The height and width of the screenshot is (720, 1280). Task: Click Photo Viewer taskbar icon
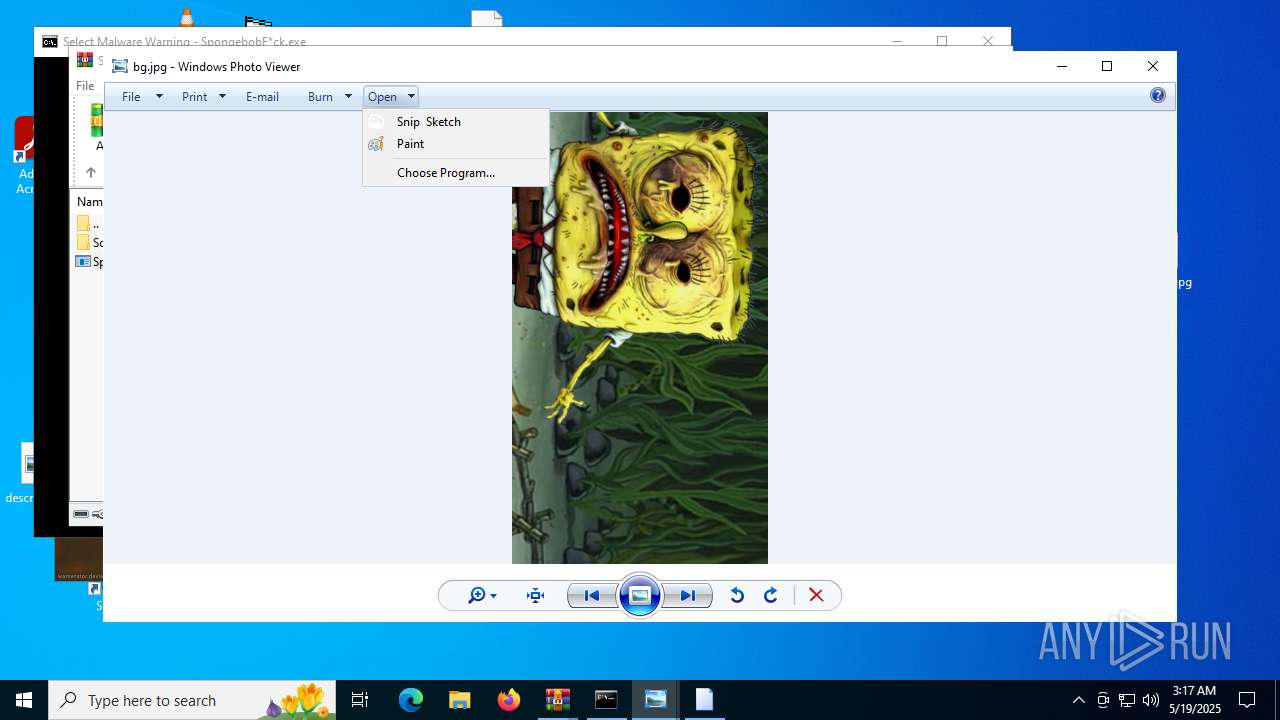point(655,700)
